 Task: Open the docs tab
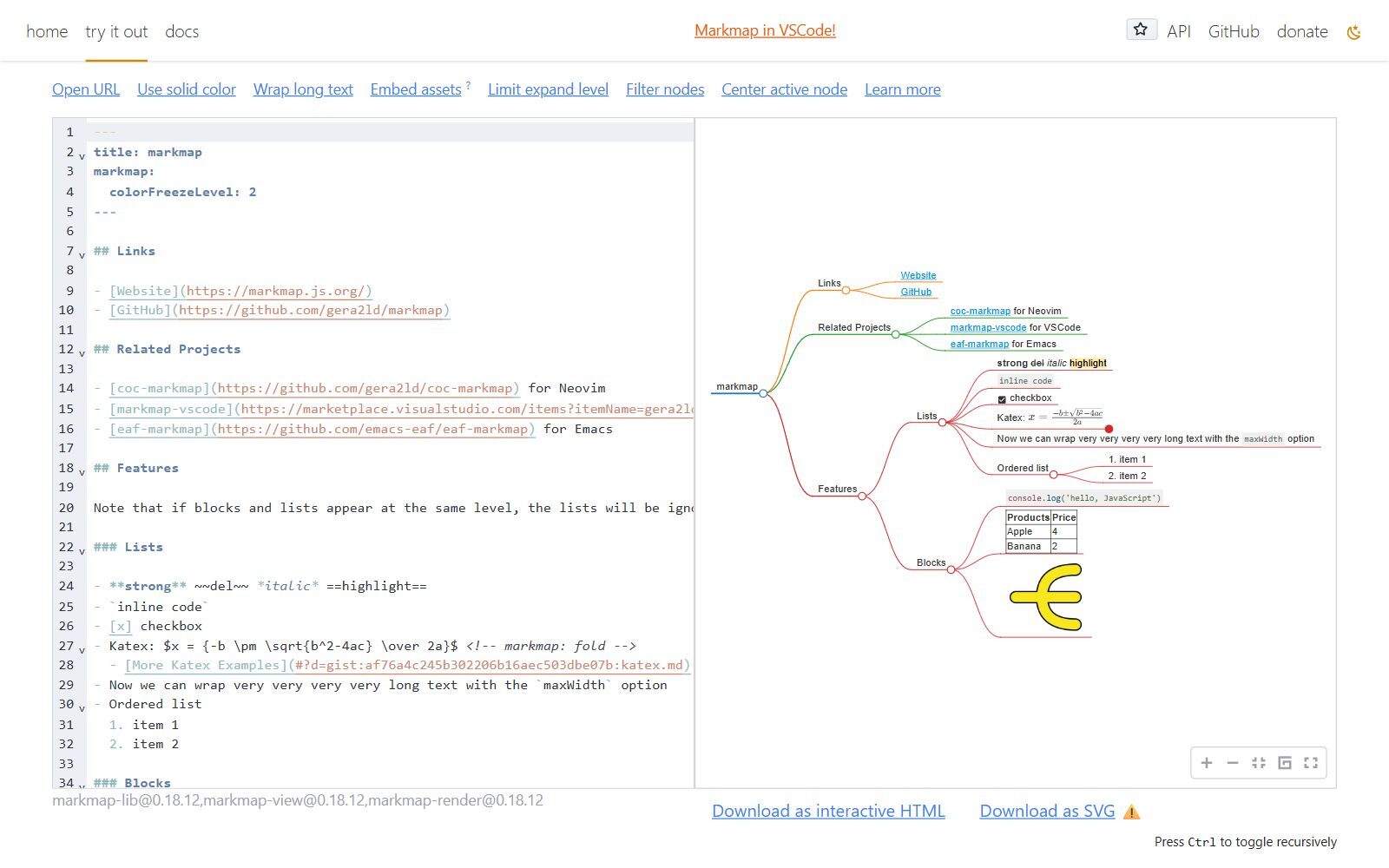[x=181, y=31]
